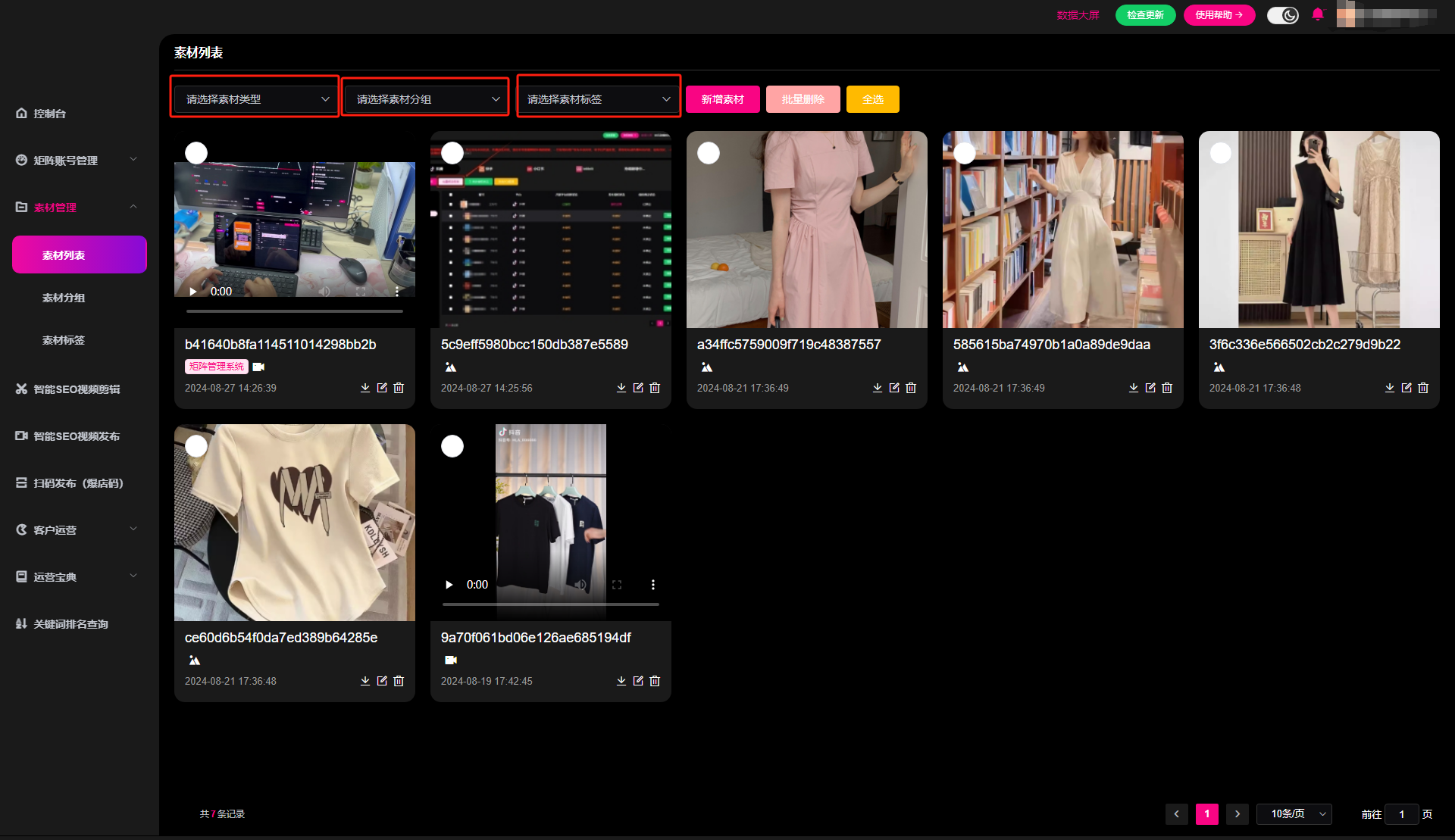Open the 10条/页 page size dropdown

coord(1294,814)
